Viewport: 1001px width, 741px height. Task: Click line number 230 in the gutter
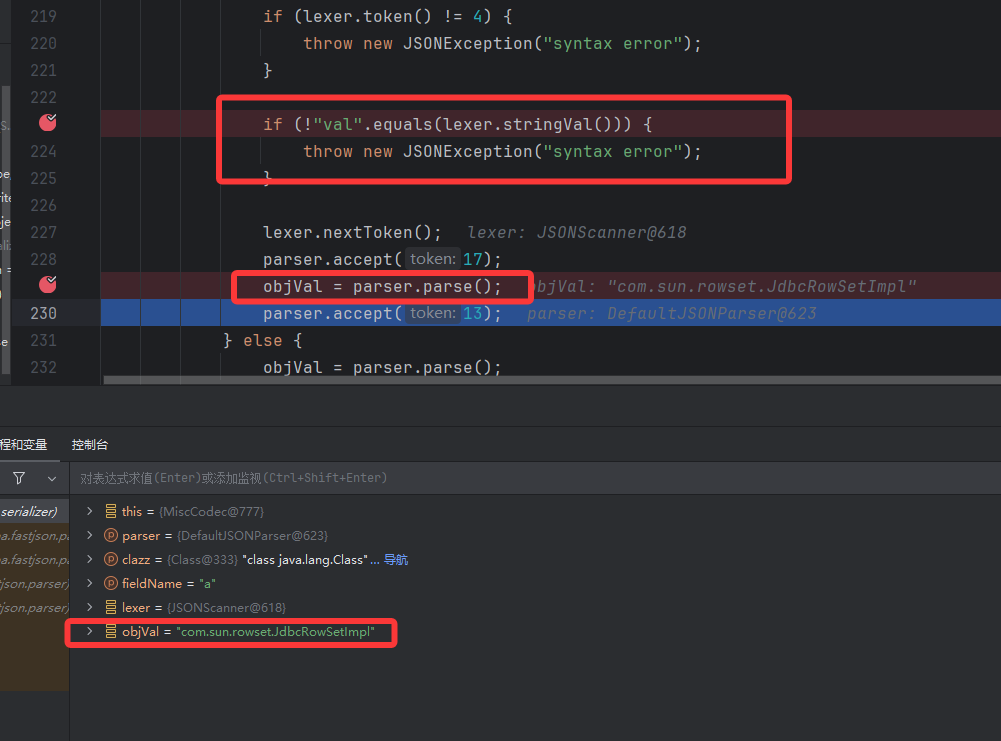pyautogui.click(x=43, y=313)
